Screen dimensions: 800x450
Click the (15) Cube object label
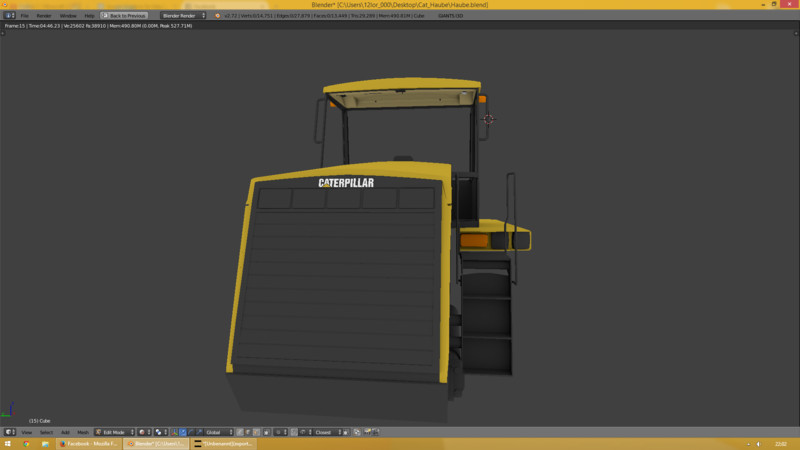(x=39, y=421)
